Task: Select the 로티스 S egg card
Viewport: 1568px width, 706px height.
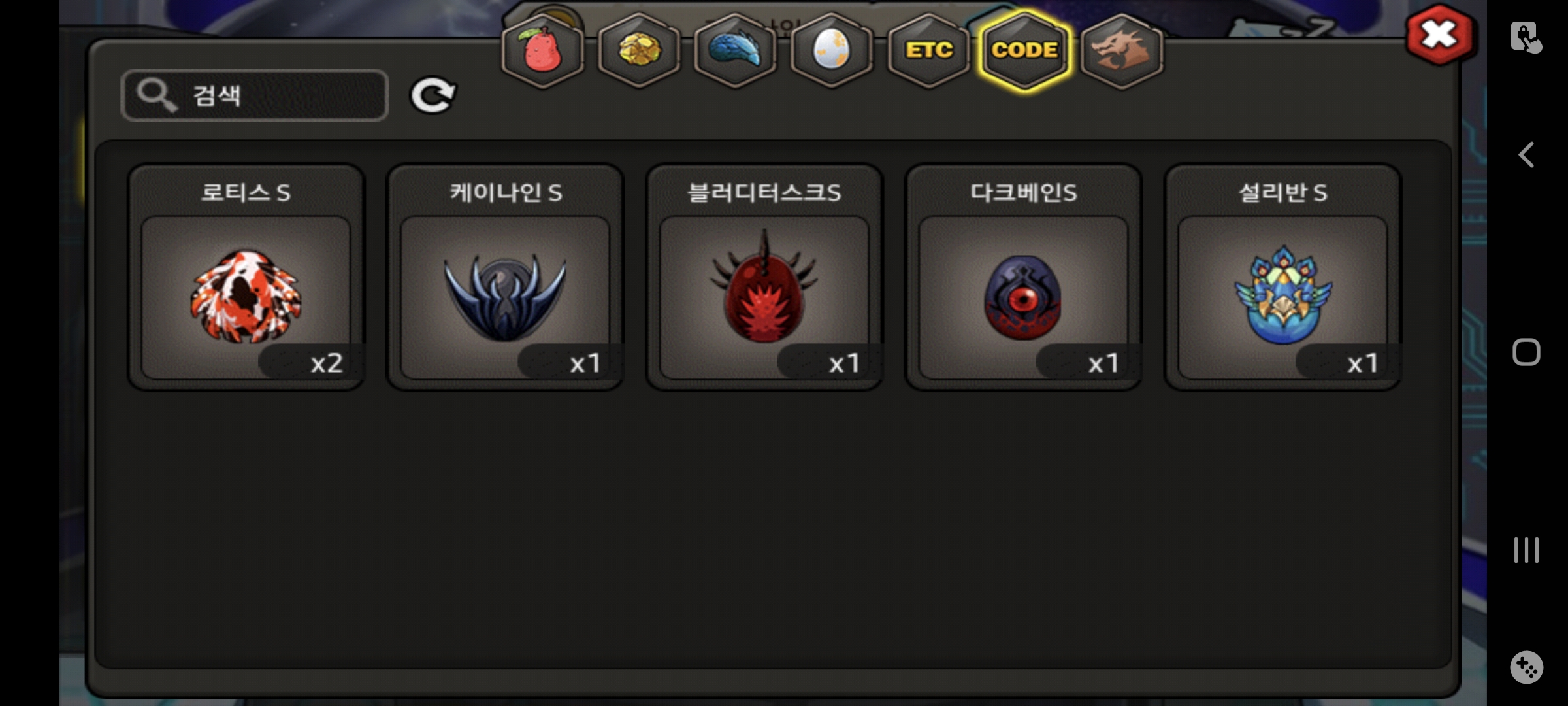Action: point(246,277)
